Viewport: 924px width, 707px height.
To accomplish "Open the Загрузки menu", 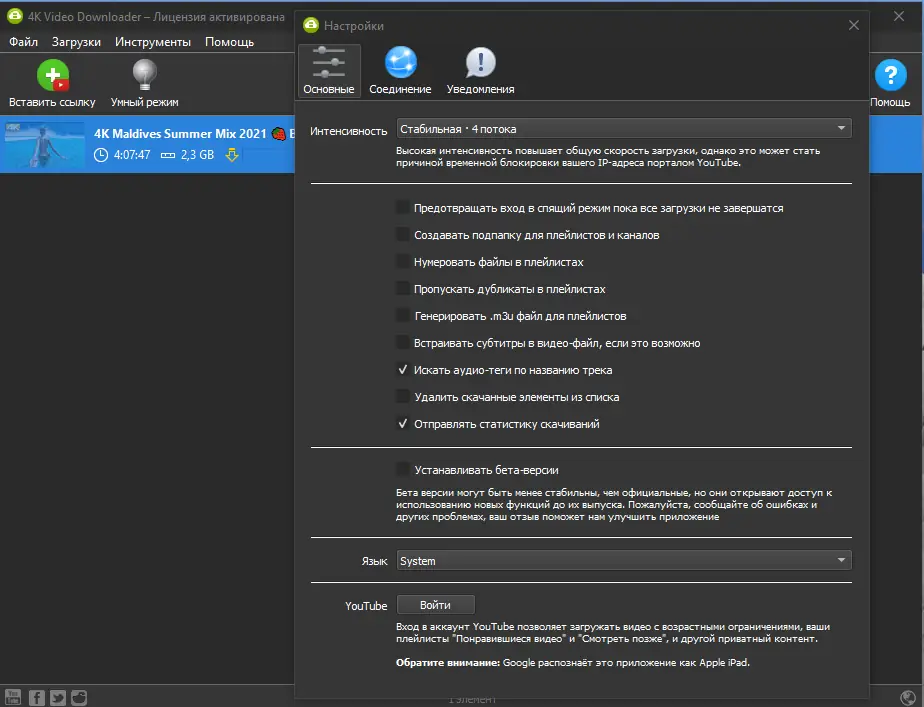I will point(76,42).
